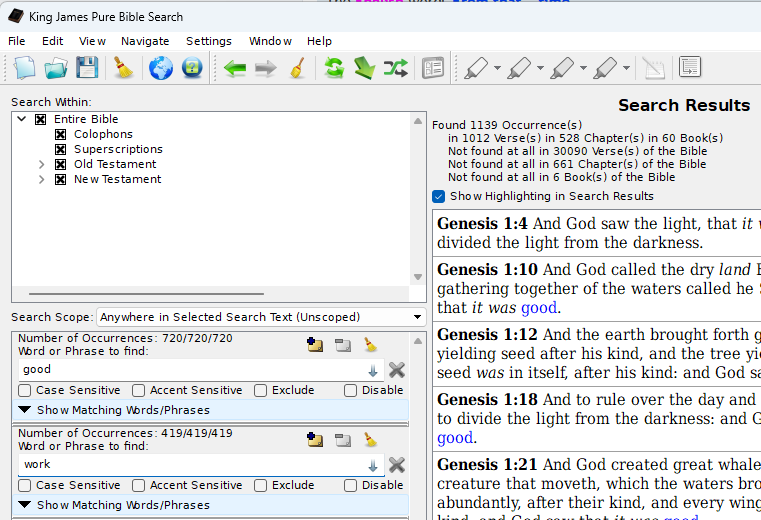The width and height of the screenshot is (761, 520).
Task: Click the Save floppy disk icon
Action: pyautogui.click(x=87, y=68)
